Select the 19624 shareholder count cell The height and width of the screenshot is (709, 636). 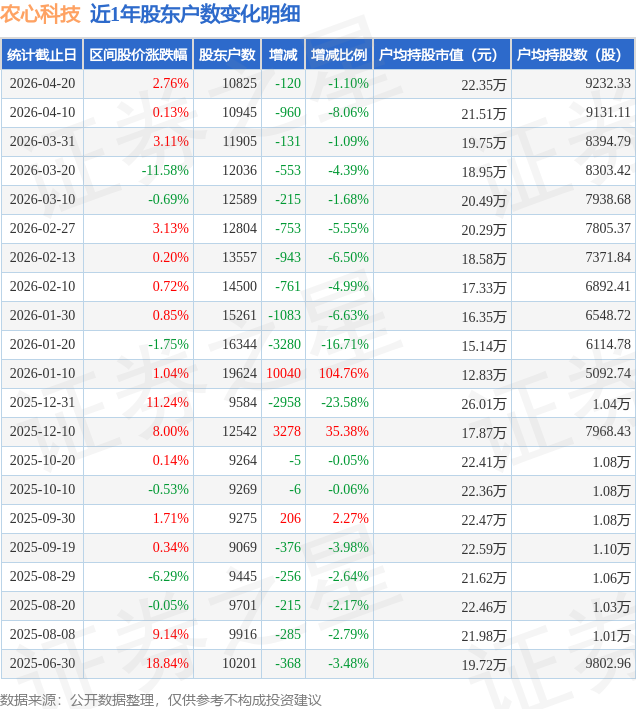239,374
